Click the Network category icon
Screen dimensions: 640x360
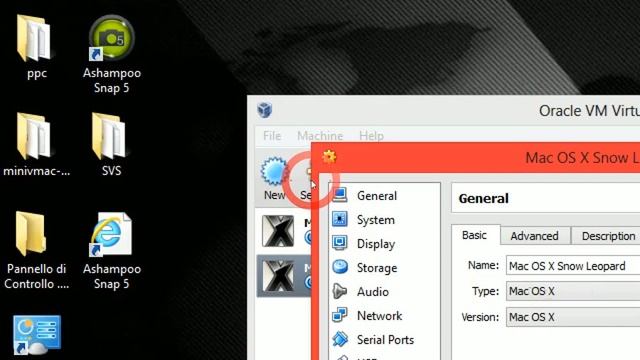[340, 315]
